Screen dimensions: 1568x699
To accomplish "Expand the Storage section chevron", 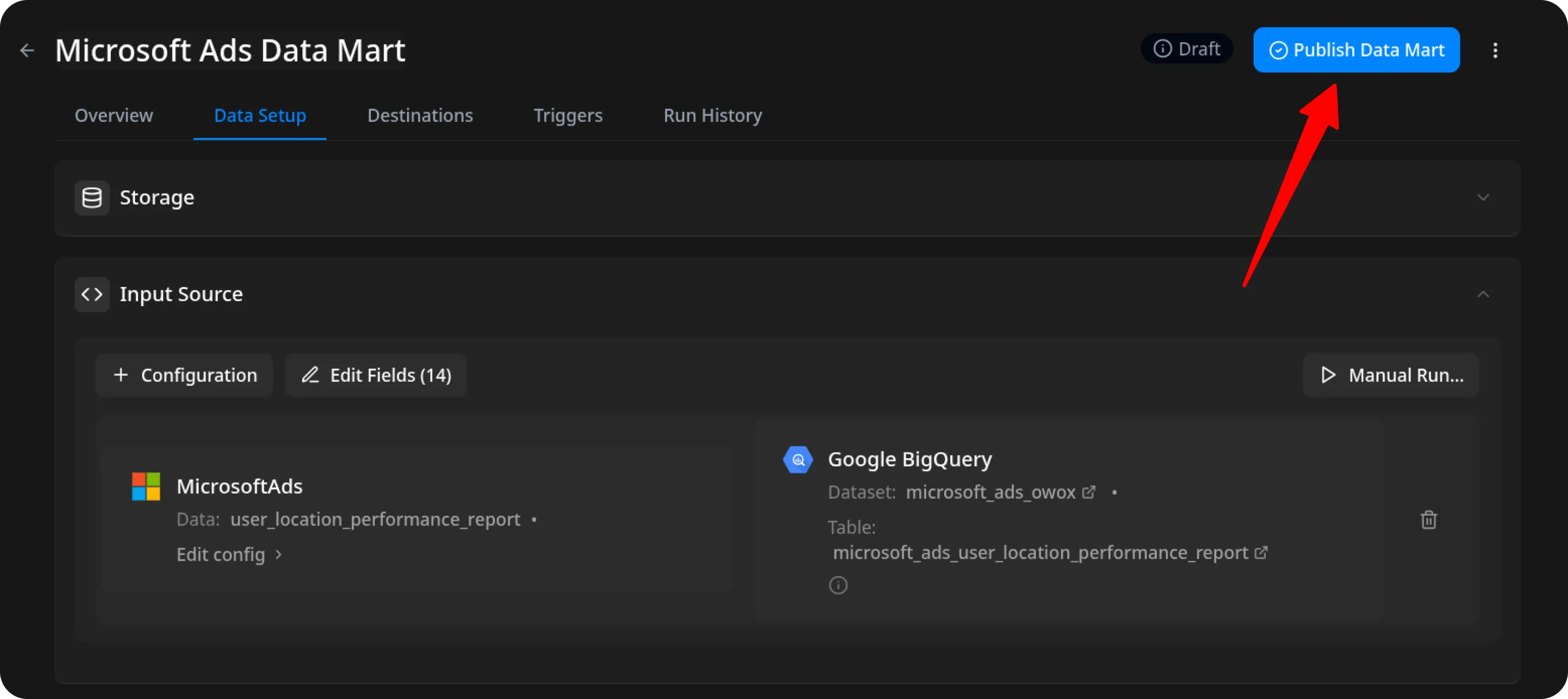I will 1484,198.
